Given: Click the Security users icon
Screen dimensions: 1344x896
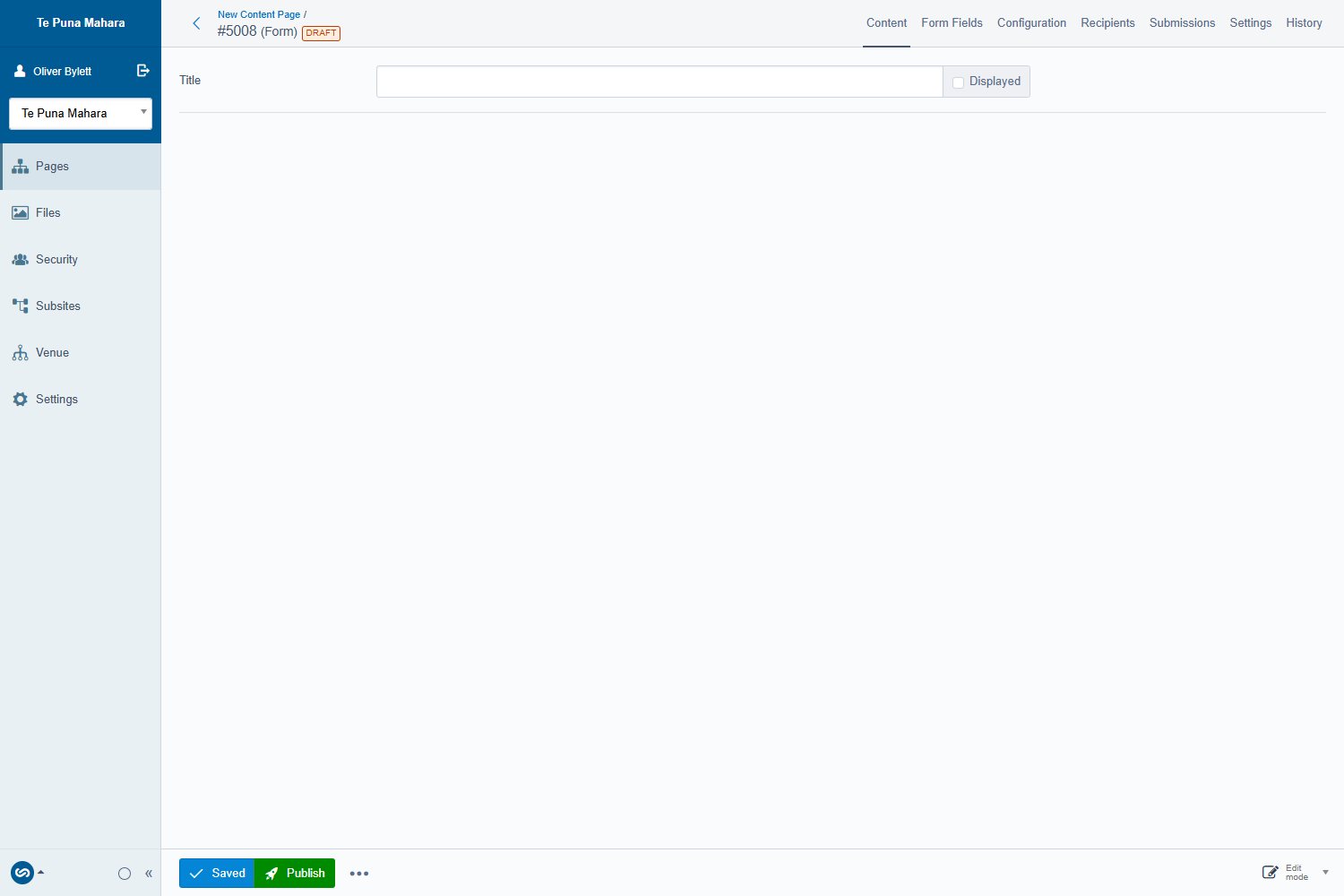Looking at the screenshot, I should [20, 260].
